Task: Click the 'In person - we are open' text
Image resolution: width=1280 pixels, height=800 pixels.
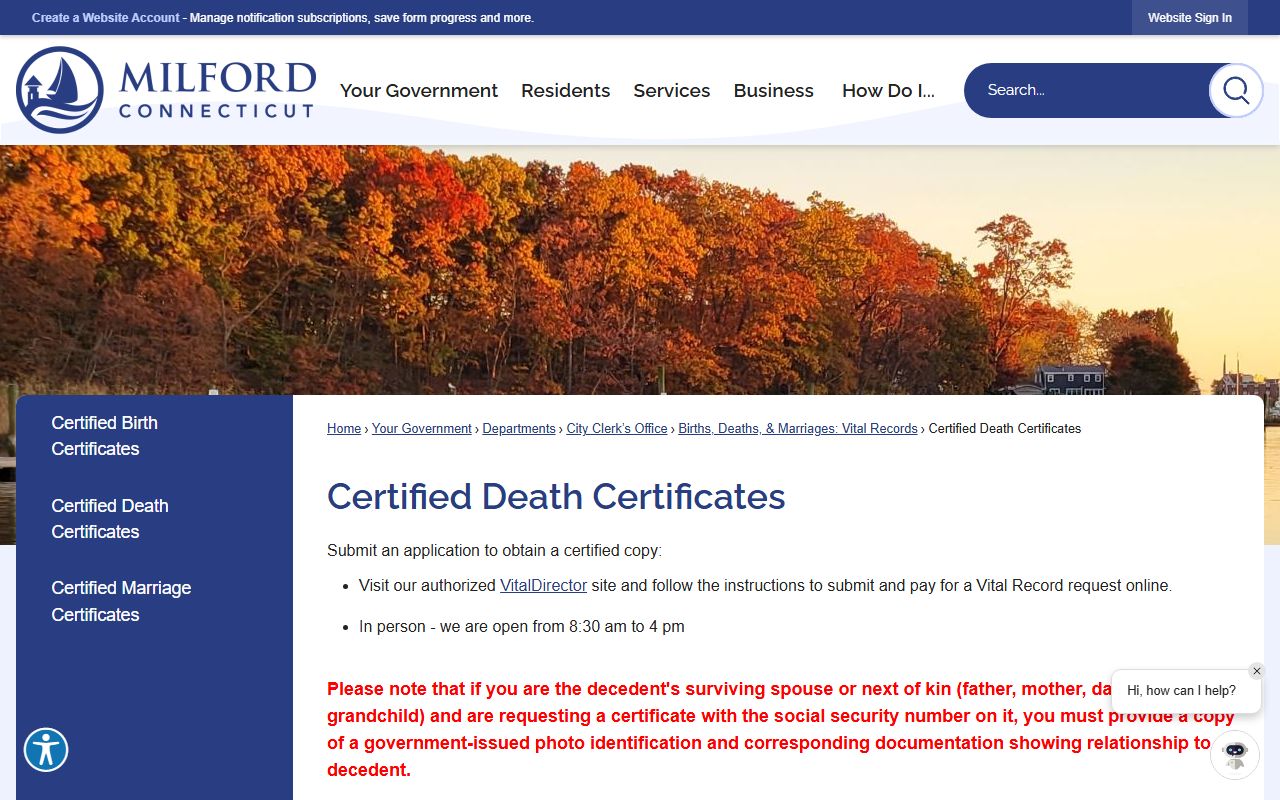Action: click(x=522, y=627)
